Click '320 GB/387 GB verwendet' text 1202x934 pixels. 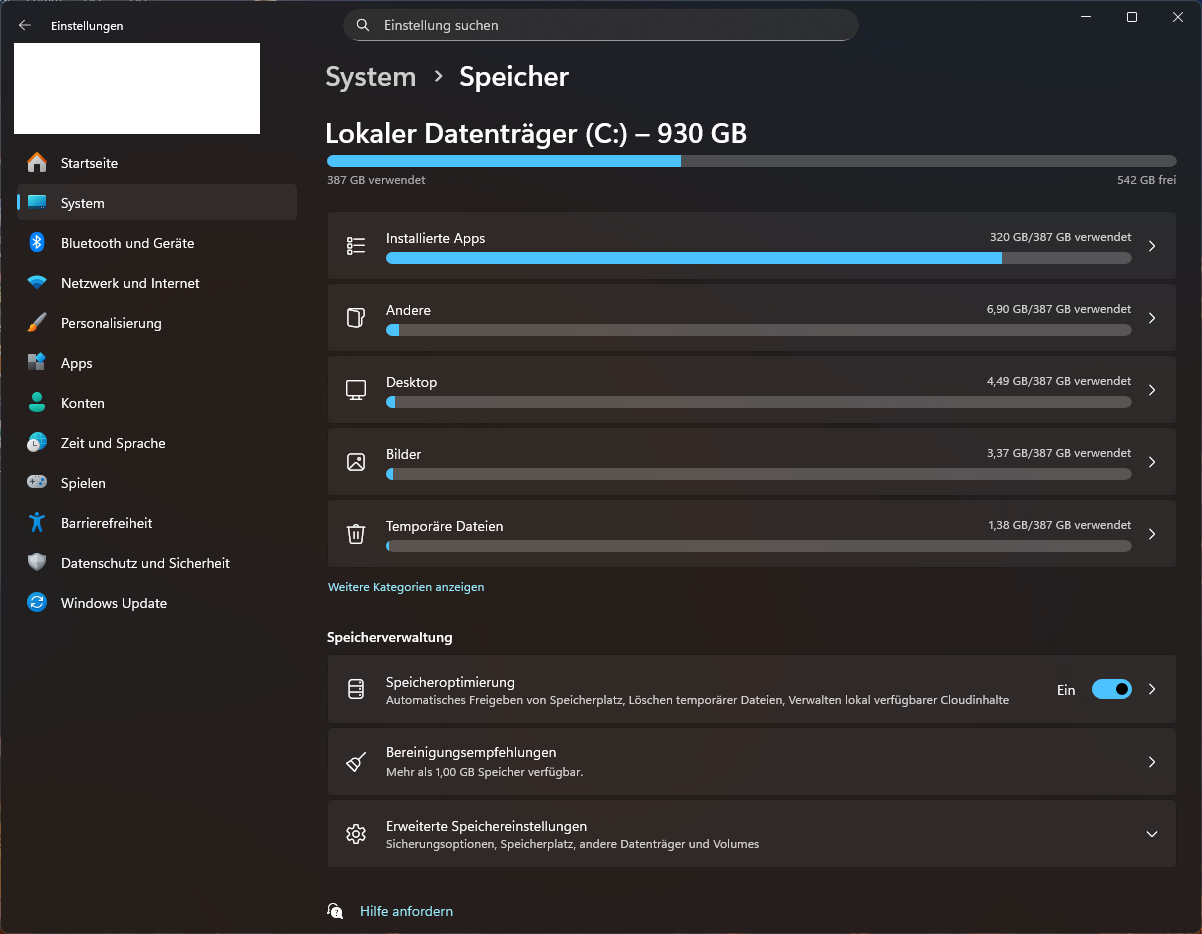(1061, 237)
